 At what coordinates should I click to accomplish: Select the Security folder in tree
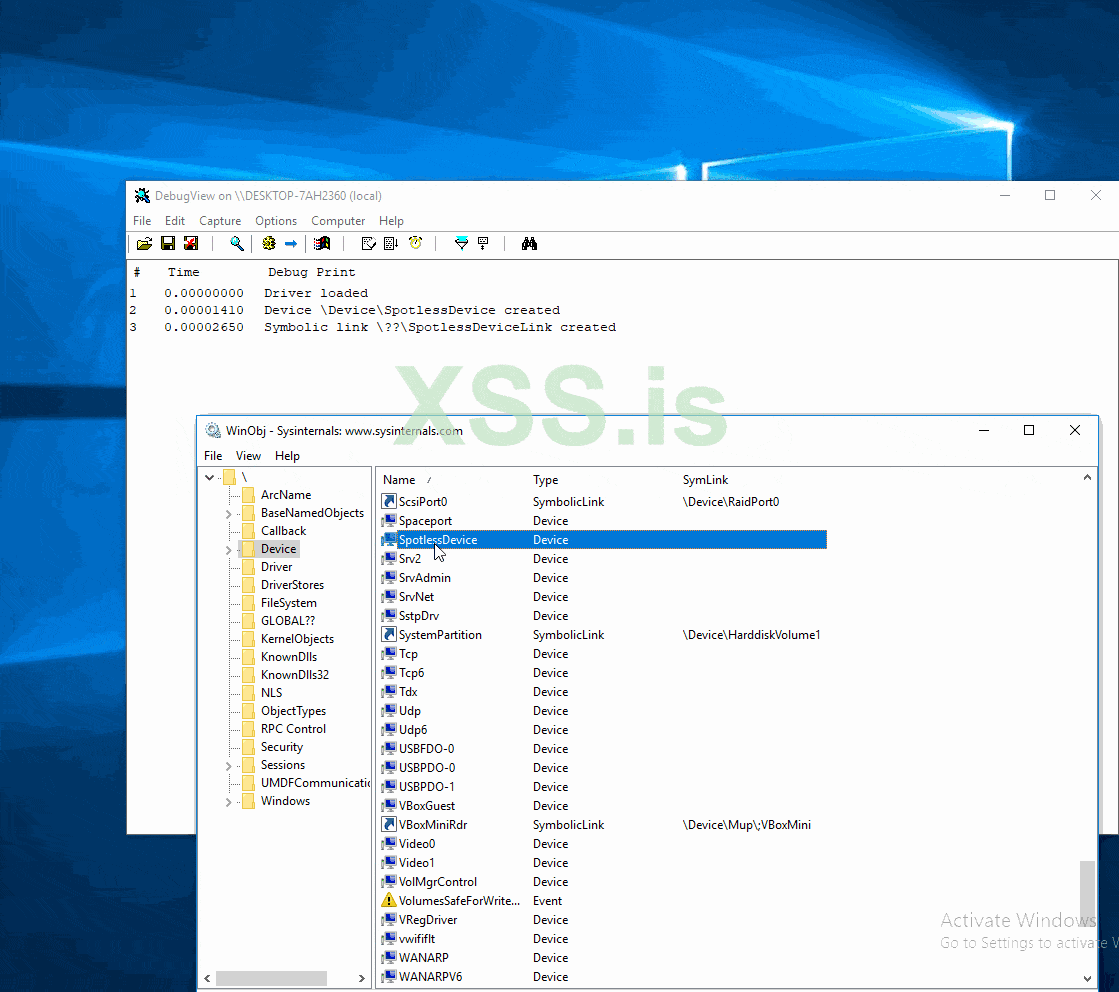[282, 746]
